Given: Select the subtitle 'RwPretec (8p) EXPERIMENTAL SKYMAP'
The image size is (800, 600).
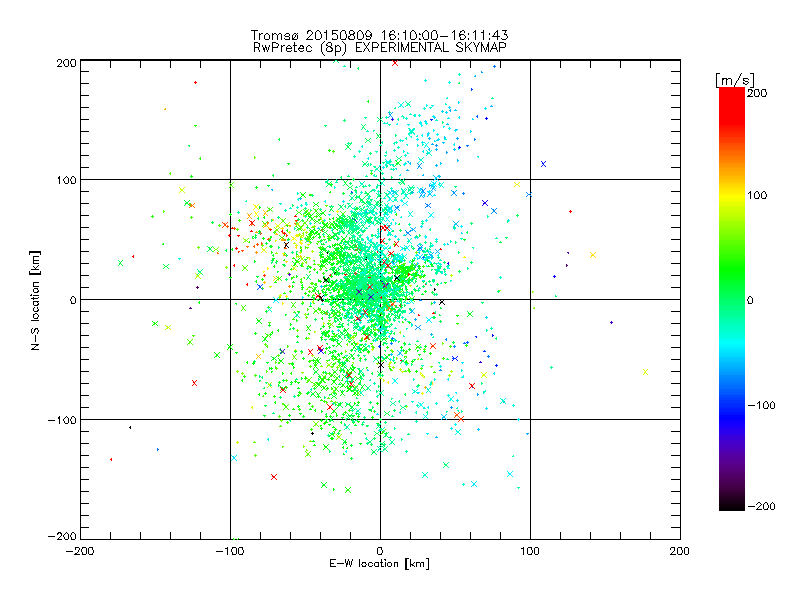Looking at the screenshot, I should pos(379,48).
